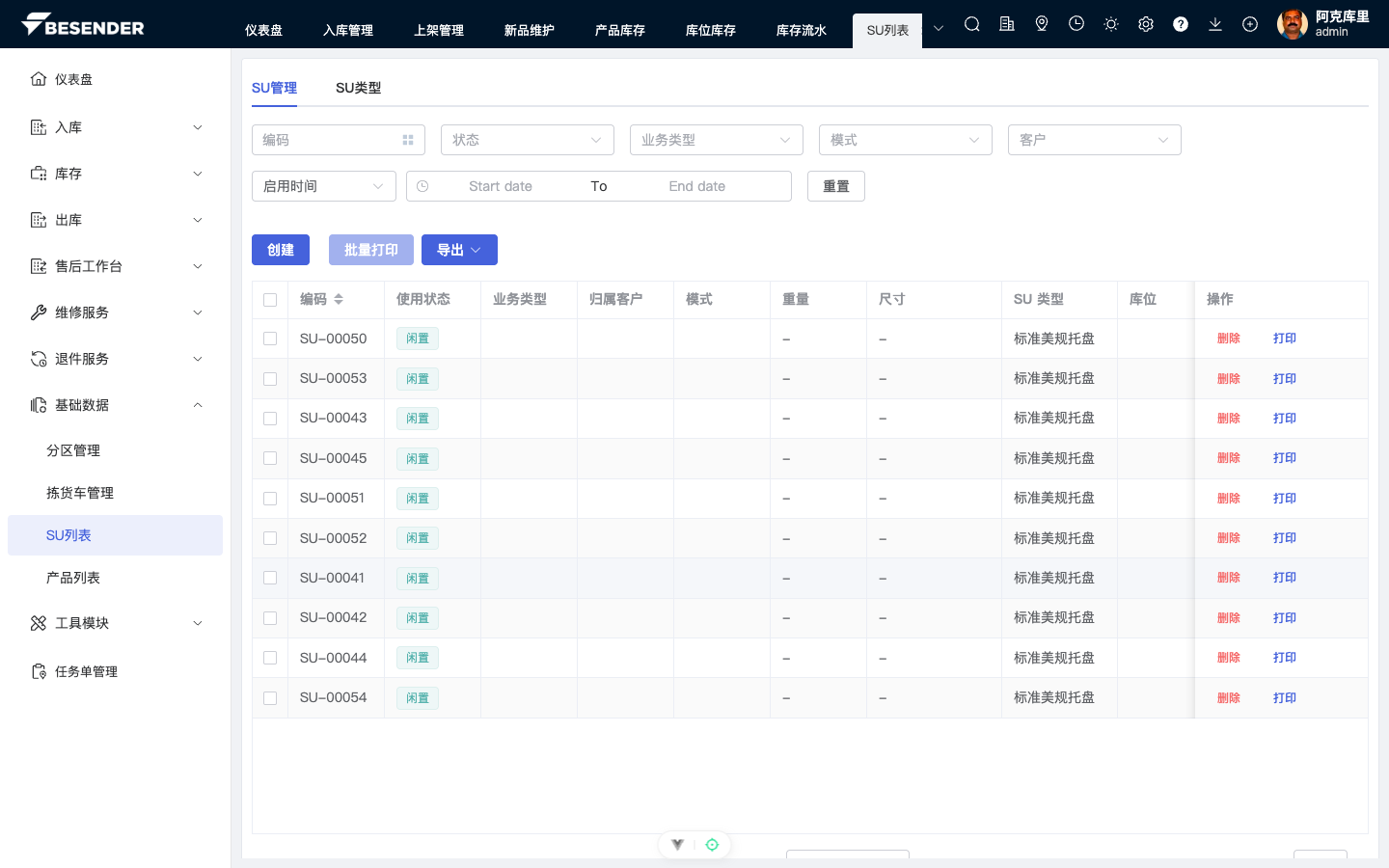Click the location pin icon
Screen dimensions: 1389x868
[1042, 24]
